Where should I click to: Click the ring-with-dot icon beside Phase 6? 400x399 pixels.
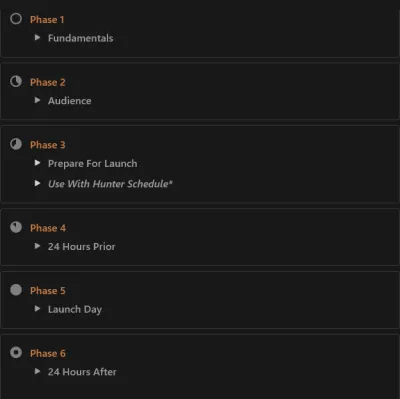click(16, 352)
